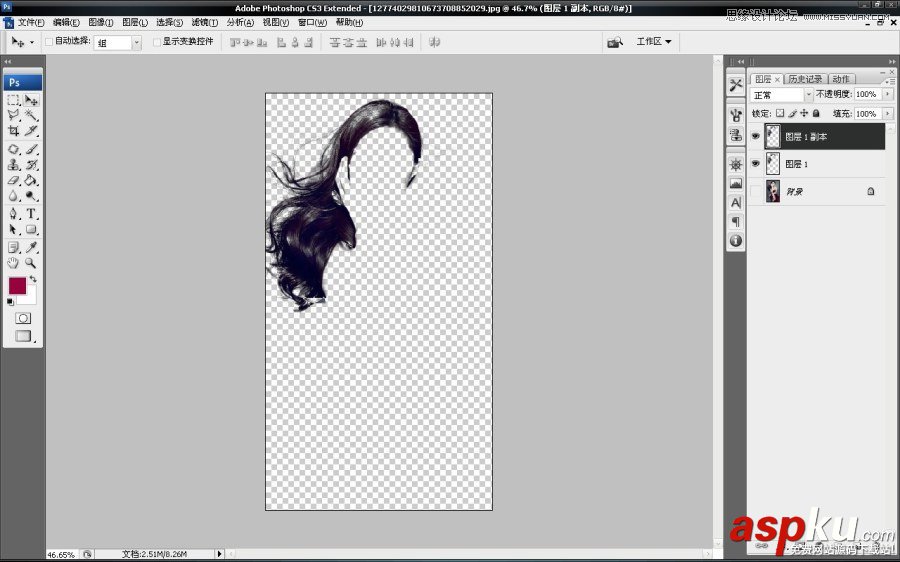The width and height of the screenshot is (900, 562).
Task: Show the 背景 layer via eye box
Action: point(756,191)
